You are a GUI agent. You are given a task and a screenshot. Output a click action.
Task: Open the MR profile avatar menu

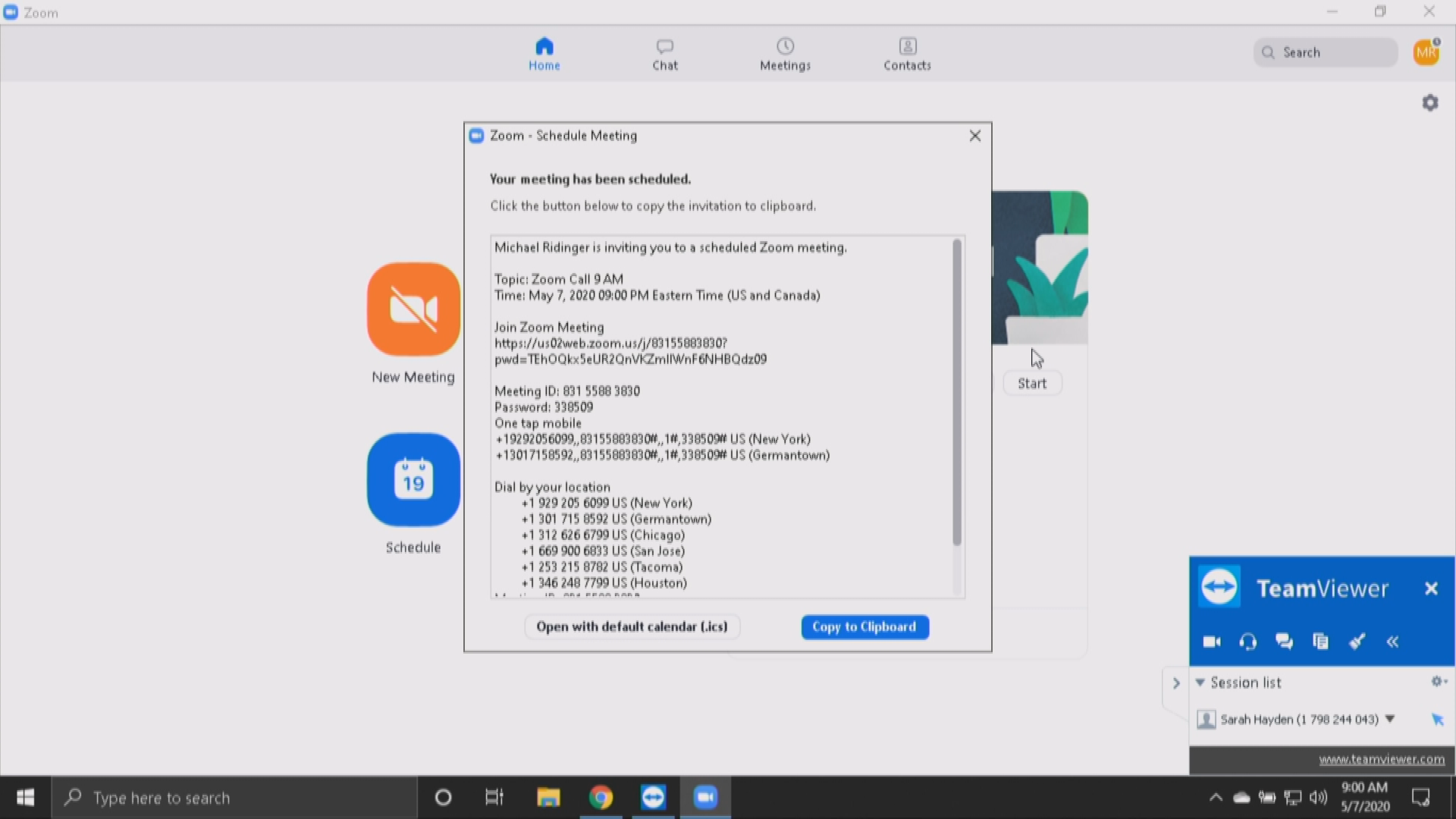1426,52
